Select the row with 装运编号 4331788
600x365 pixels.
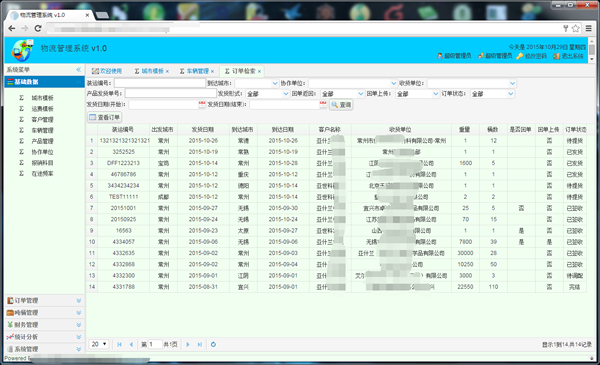(336, 287)
